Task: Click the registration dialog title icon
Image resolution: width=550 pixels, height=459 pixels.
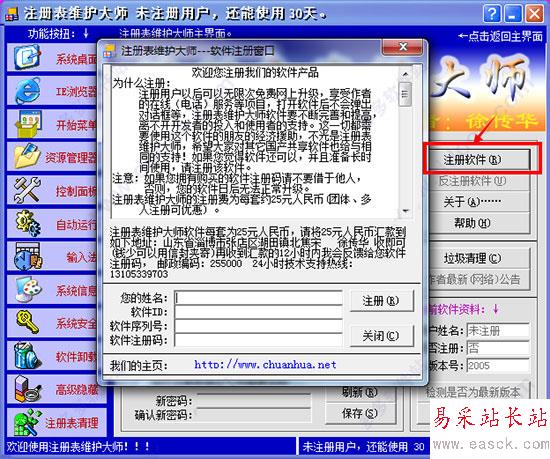Action: [109, 51]
